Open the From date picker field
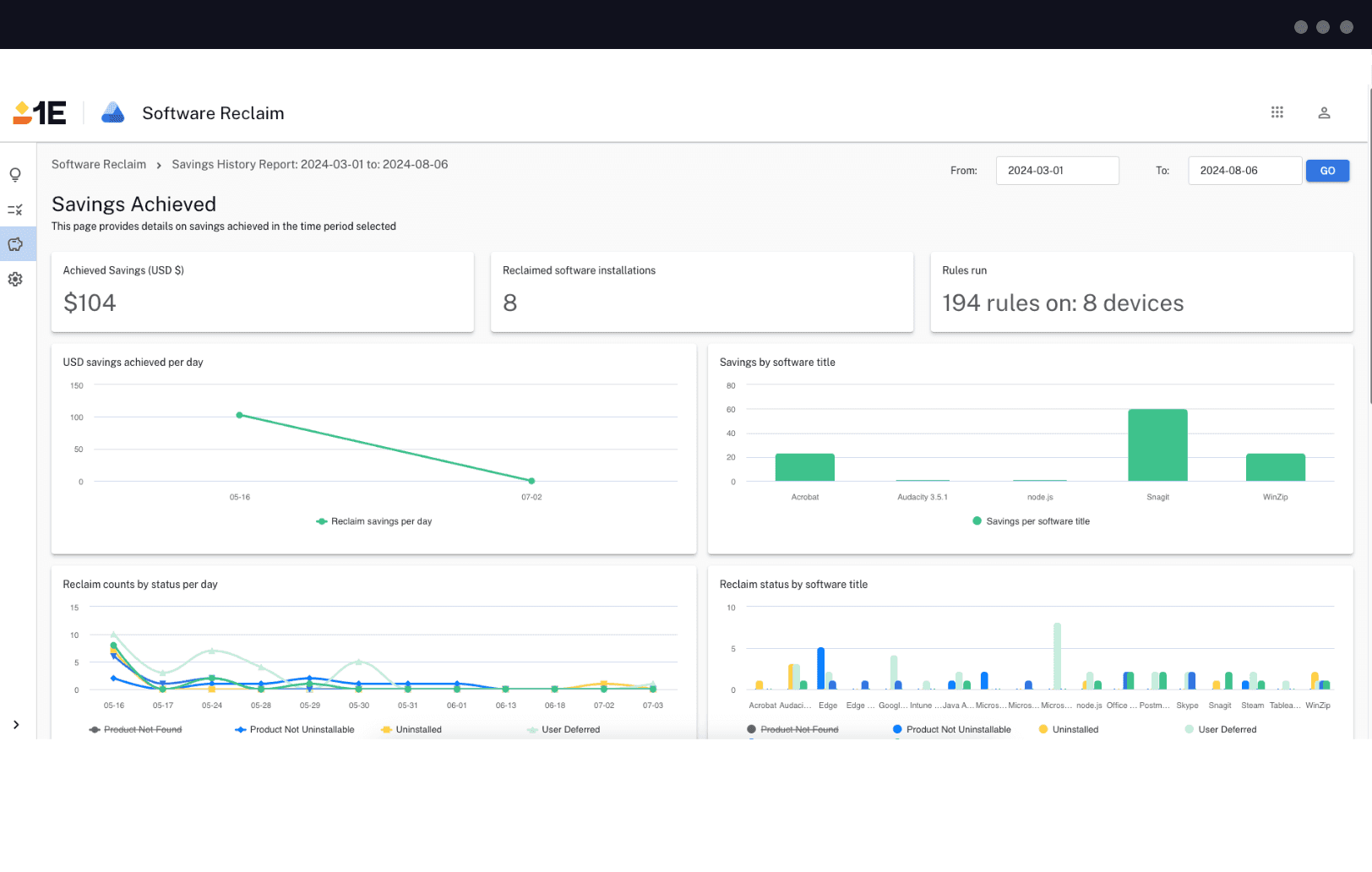This screenshot has height=872, width=1372. coord(1057,170)
